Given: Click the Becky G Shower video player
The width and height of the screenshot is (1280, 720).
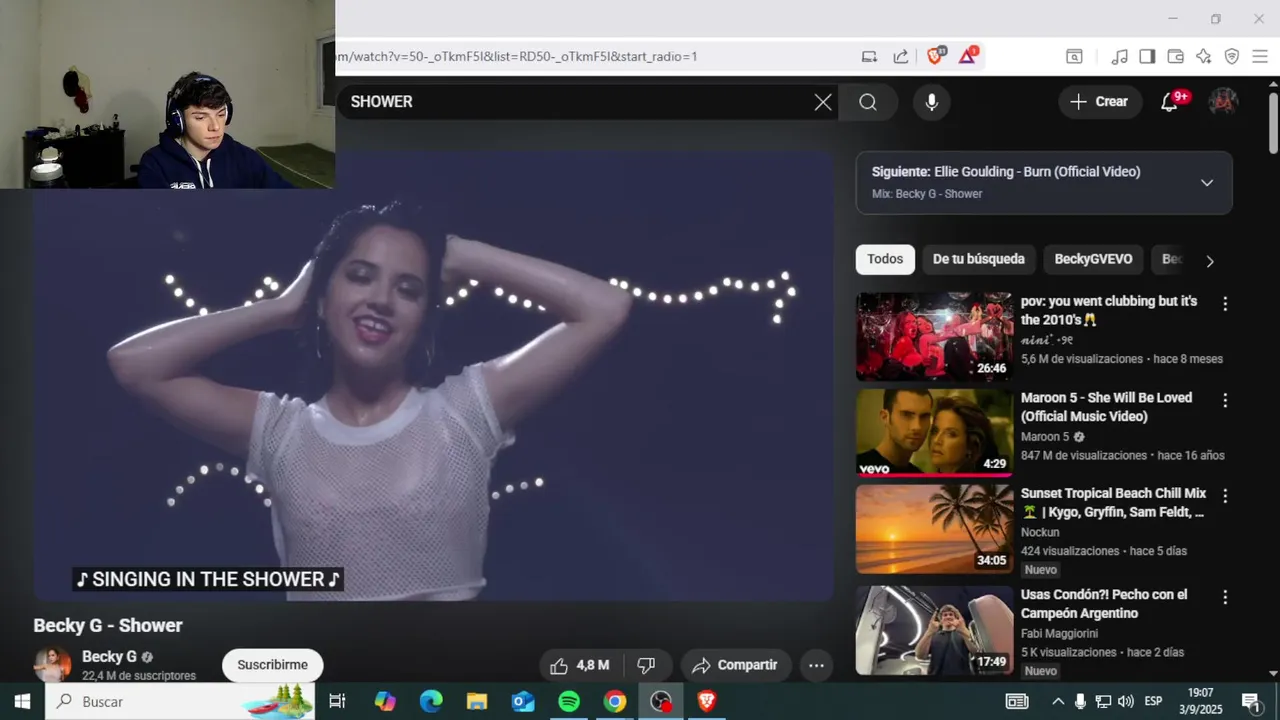Looking at the screenshot, I should tap(433, 376).
